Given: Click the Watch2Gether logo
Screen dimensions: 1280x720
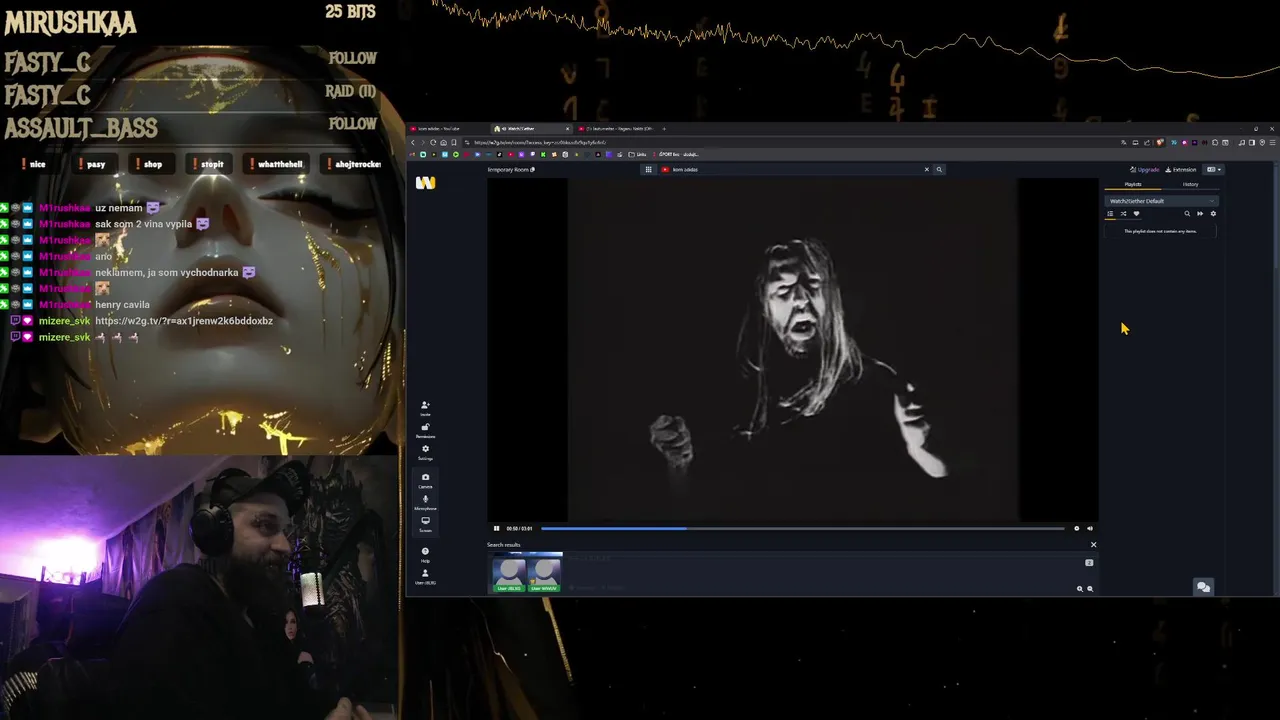Looking at the screenshot, I should point(426,182).
